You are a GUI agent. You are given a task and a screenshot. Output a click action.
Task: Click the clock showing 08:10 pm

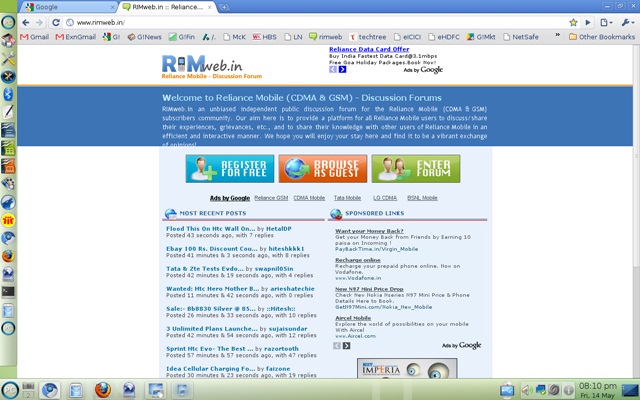tap(598, 385)
